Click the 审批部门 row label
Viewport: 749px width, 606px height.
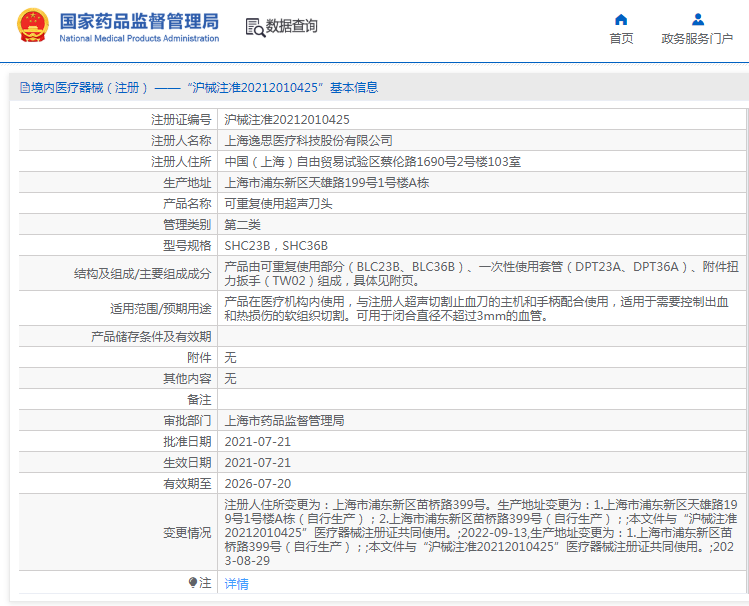187,420
